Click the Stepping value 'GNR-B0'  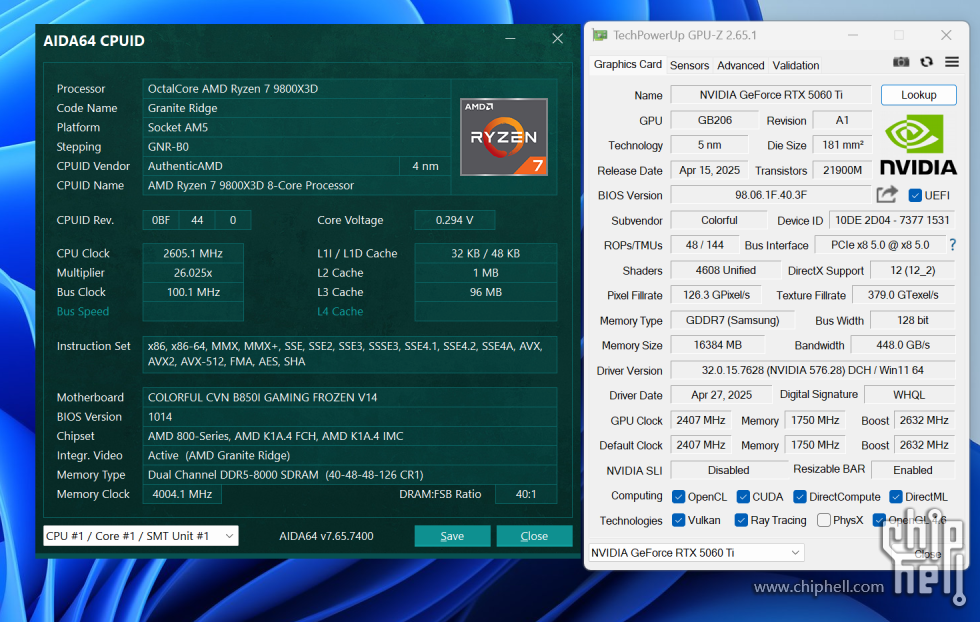[x=168, y=147]
